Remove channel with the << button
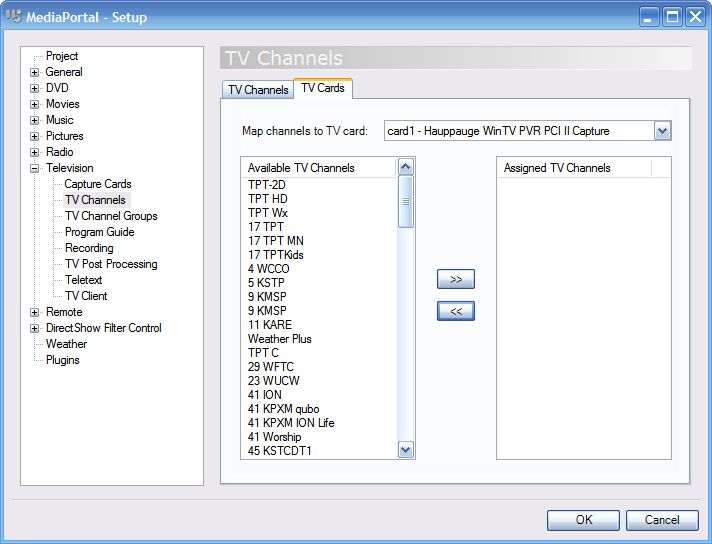The width and height of the screenshot is (712, 544). 456,311
